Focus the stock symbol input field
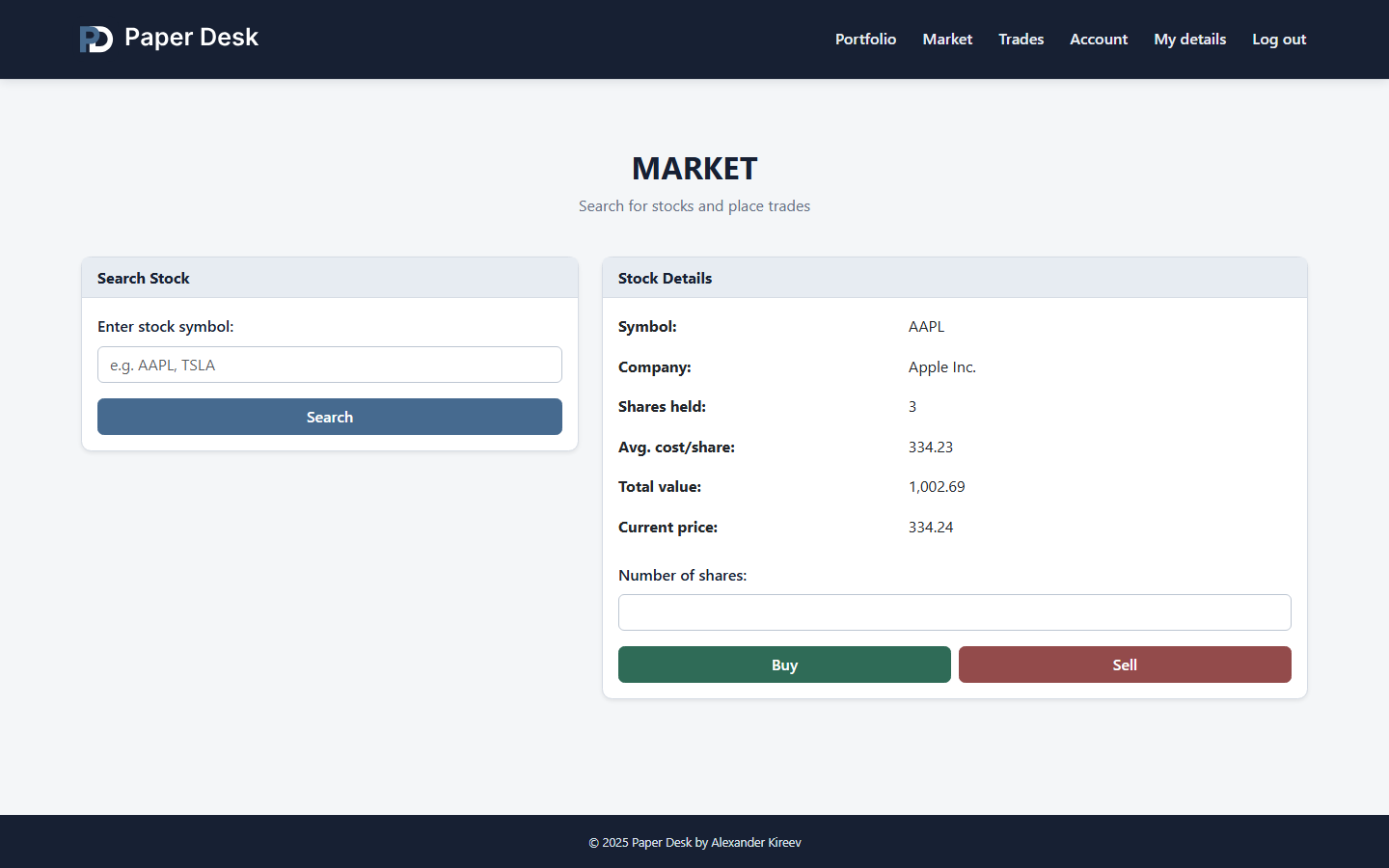The image size is (1389, 868). pyautogui.click(x=330, y=365)
